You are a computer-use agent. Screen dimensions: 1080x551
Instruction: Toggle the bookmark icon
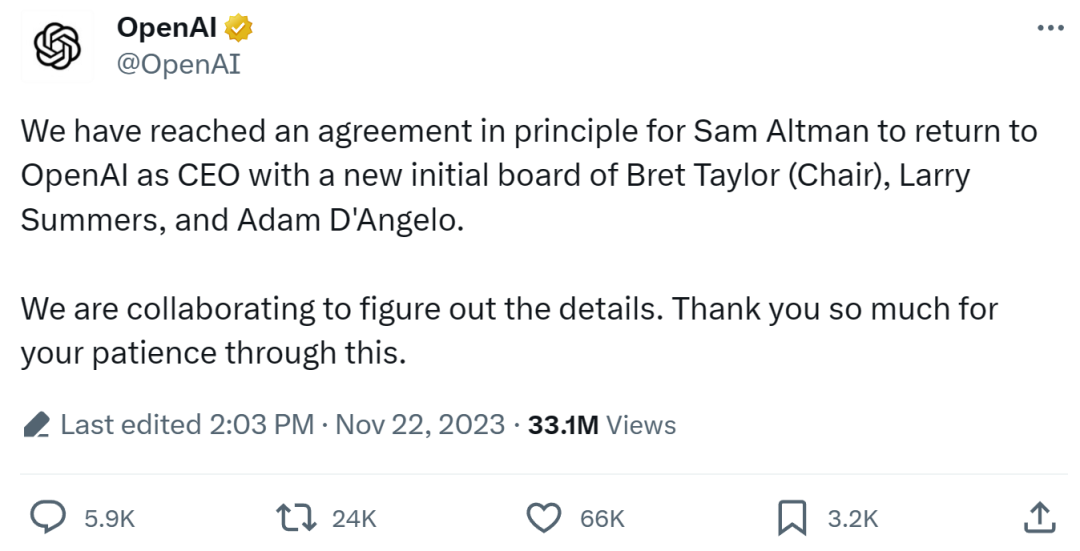(x=792, y=518)
